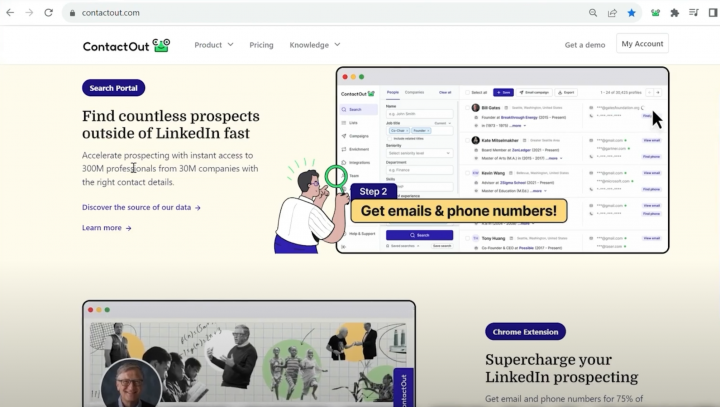Click Get a demo link
The image size is (720, 407).
pos(585,45)
